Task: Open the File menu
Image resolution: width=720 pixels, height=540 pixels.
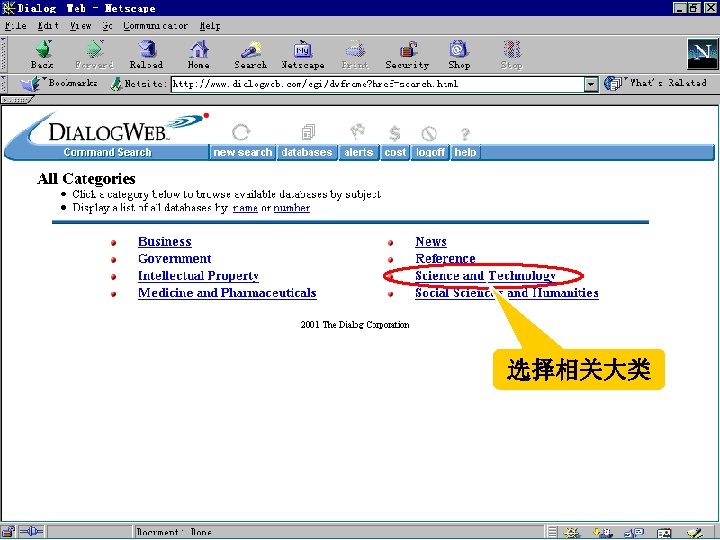Action: point(16,26)
